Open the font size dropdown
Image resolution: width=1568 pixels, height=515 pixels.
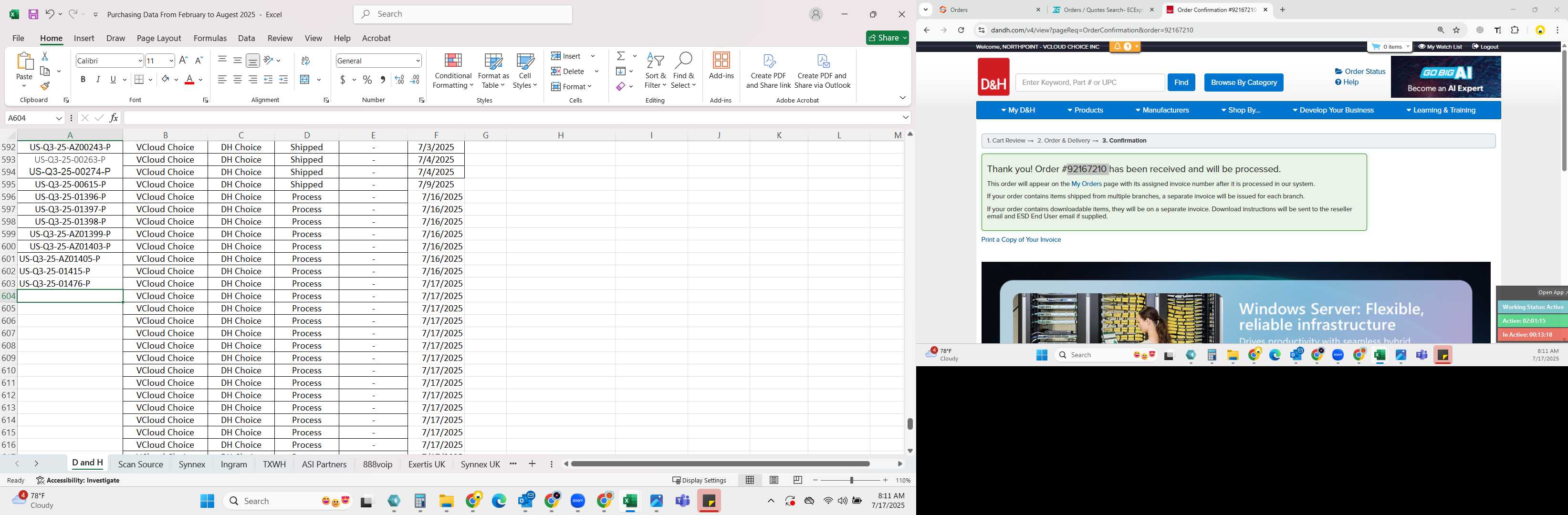click(171, 60)
